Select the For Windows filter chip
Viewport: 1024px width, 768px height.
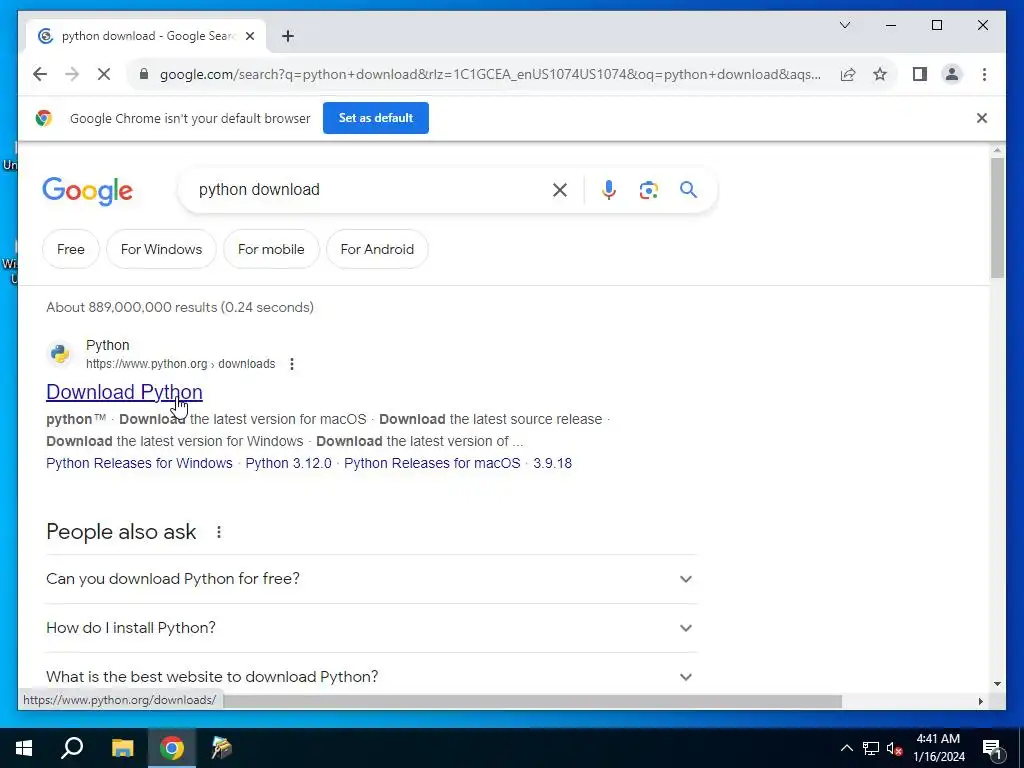pyautogui.click(x=161, y=249)
